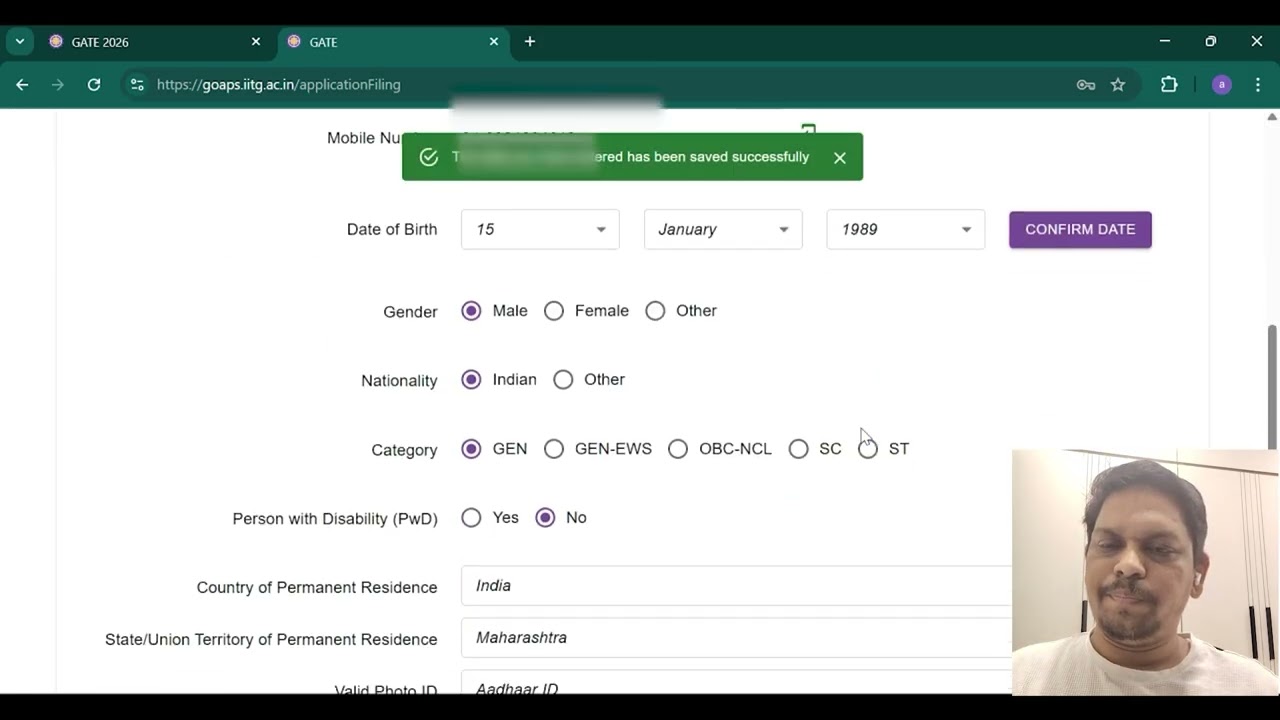
Task: Restore down the browser window
Action: point(1211,42)
